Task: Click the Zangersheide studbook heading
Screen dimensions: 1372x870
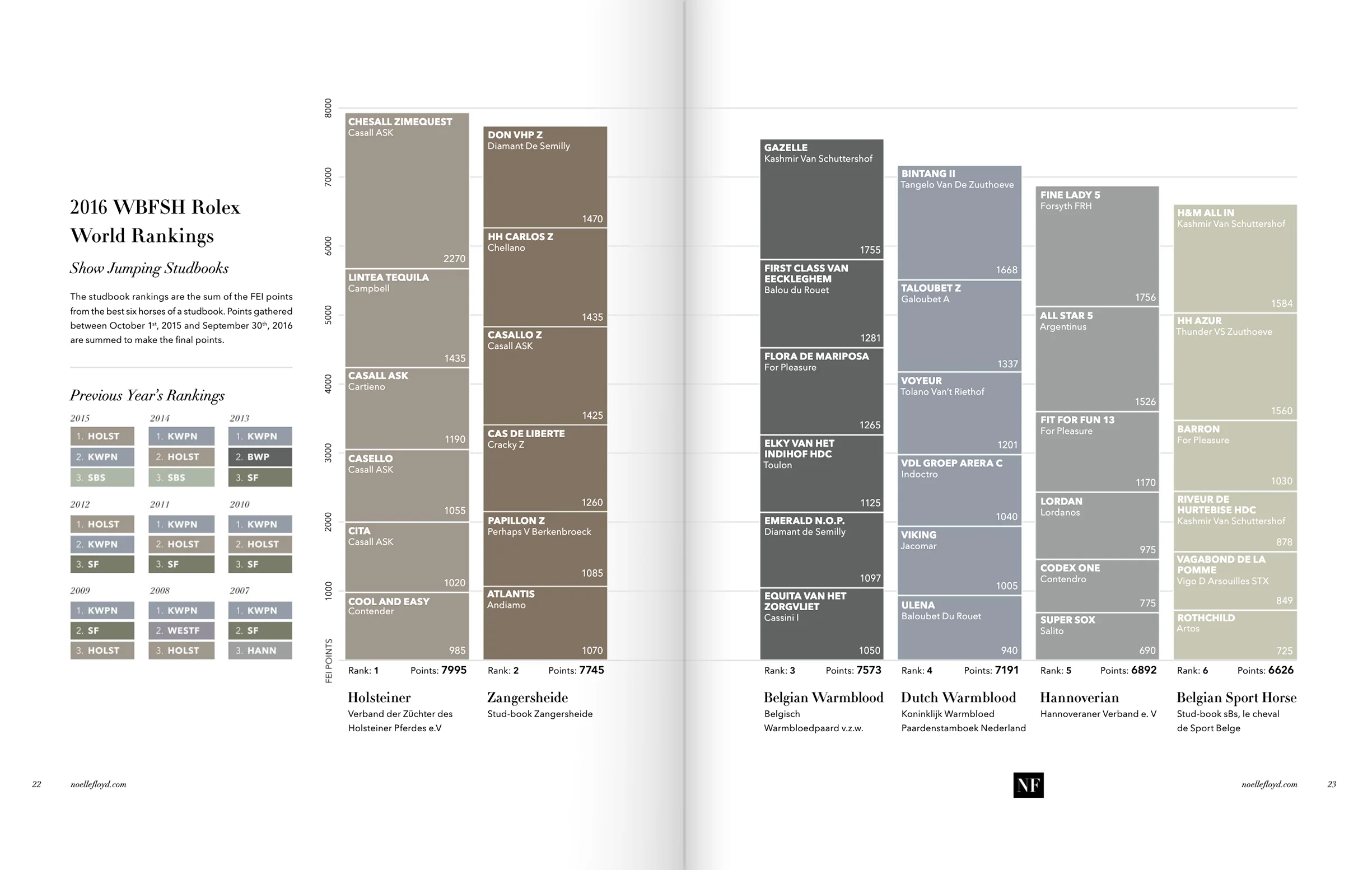Action: click(528, 698)
